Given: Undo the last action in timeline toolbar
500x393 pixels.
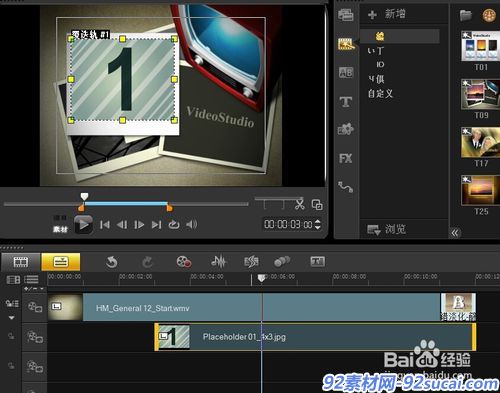Looking at the screenshot, I should [111, 262].
